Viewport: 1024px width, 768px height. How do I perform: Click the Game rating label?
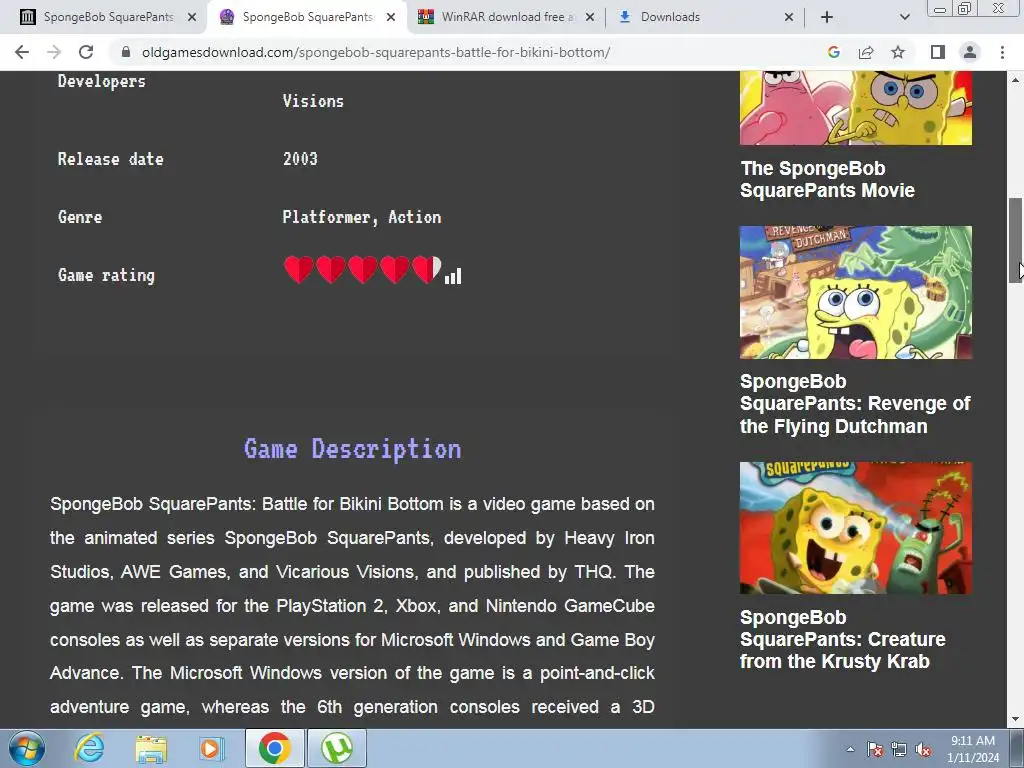point(106,276)
